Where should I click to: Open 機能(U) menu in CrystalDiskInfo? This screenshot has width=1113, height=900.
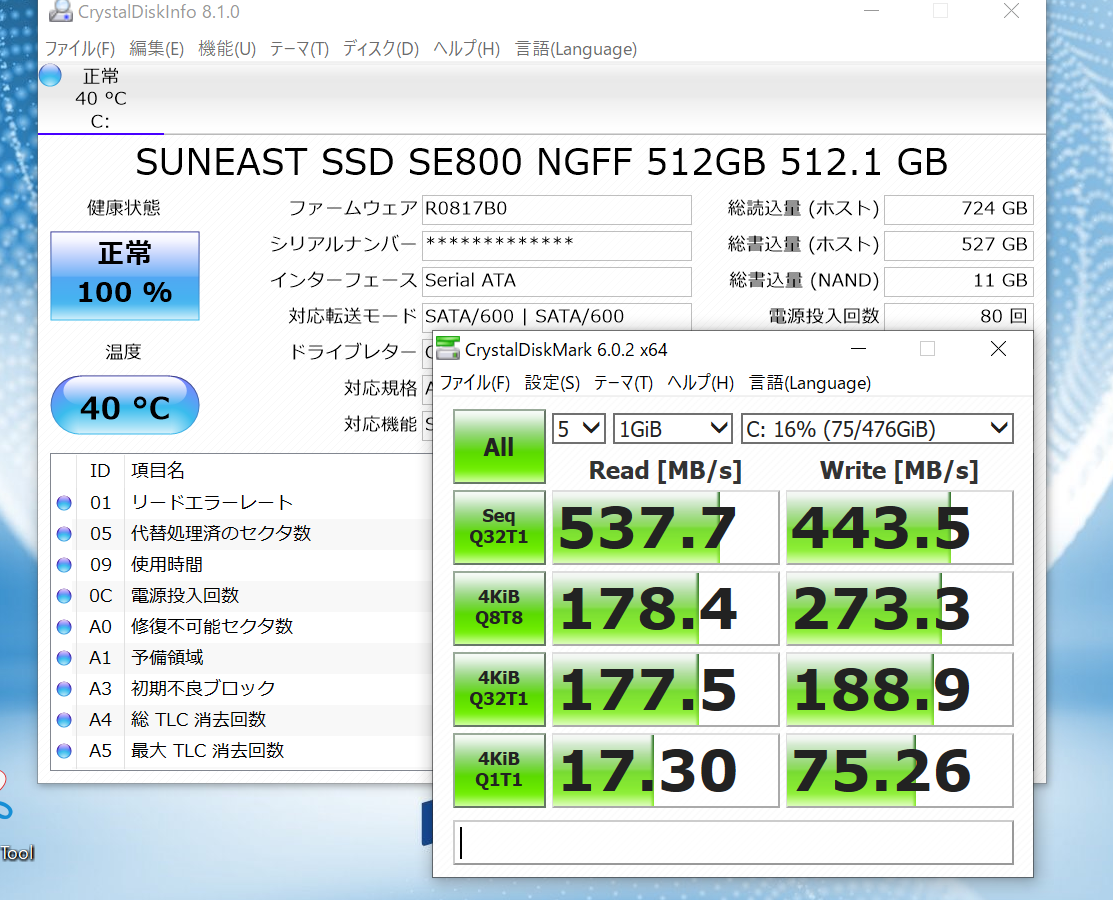(x=227, y=49)
